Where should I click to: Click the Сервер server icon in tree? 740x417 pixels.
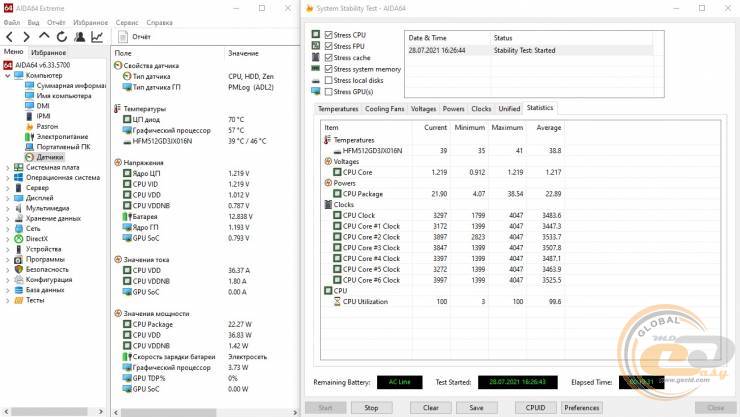tap(18, 188)
